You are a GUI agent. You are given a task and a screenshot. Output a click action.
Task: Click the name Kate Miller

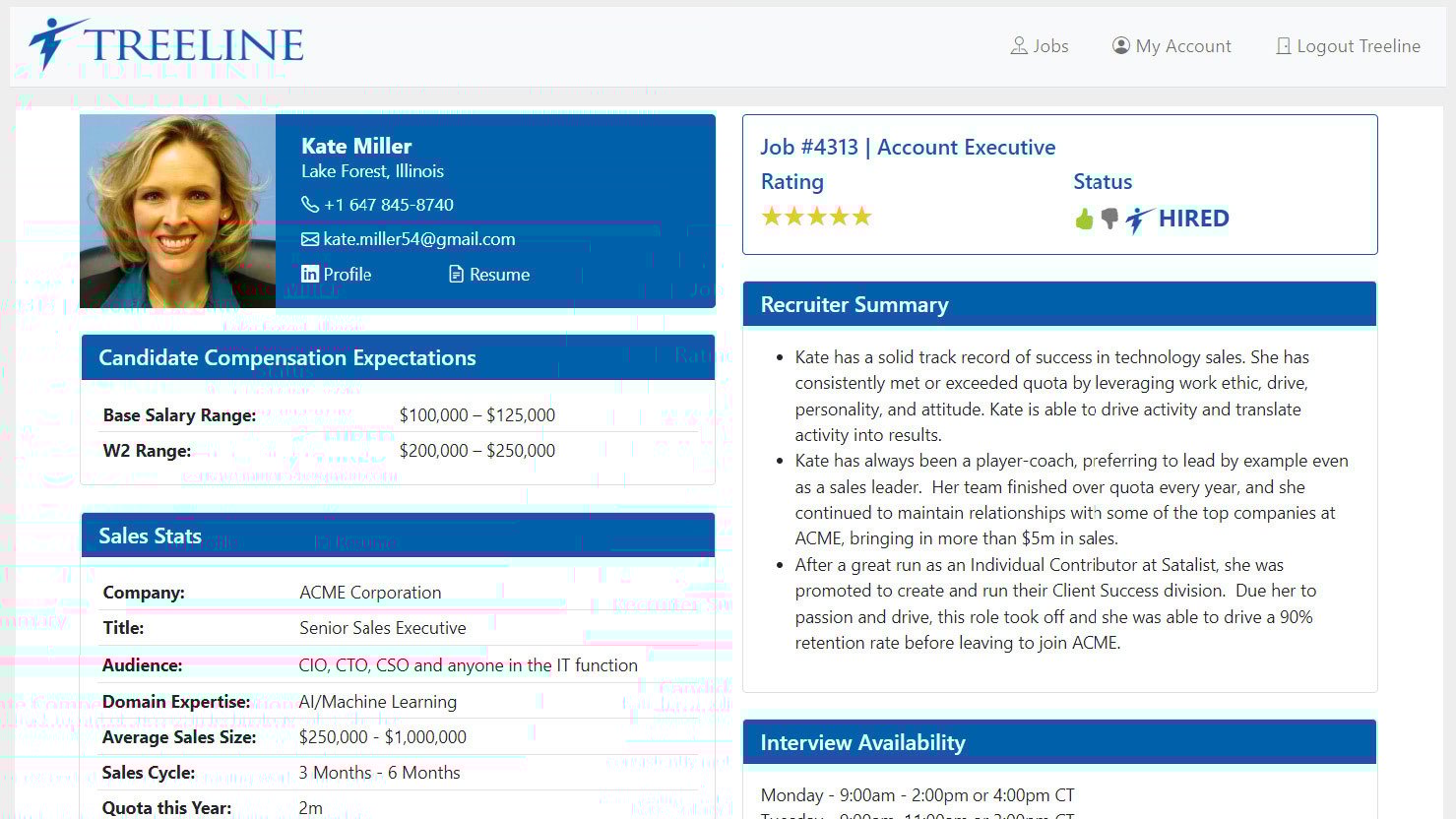(x=356, y=146)
